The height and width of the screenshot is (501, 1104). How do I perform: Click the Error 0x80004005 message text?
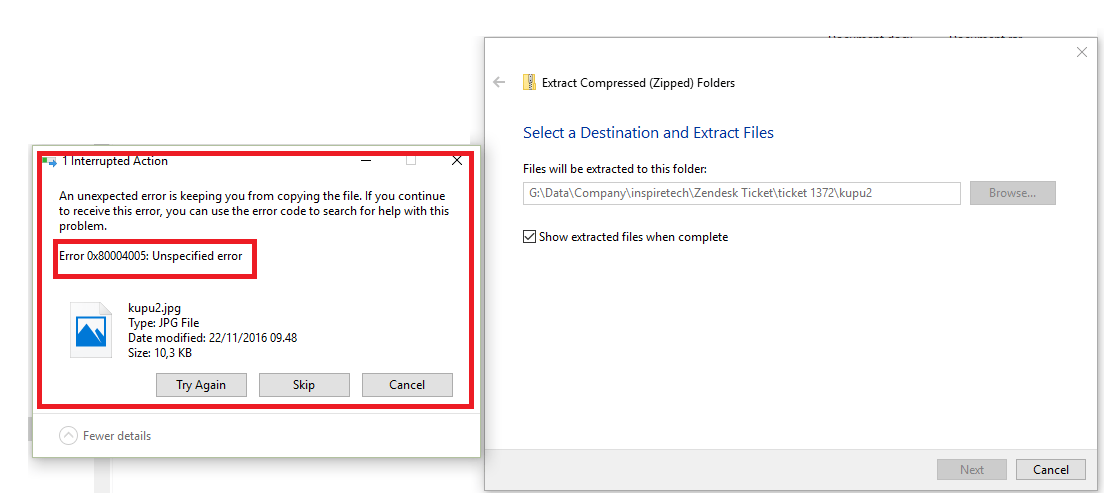coord(151,257)
